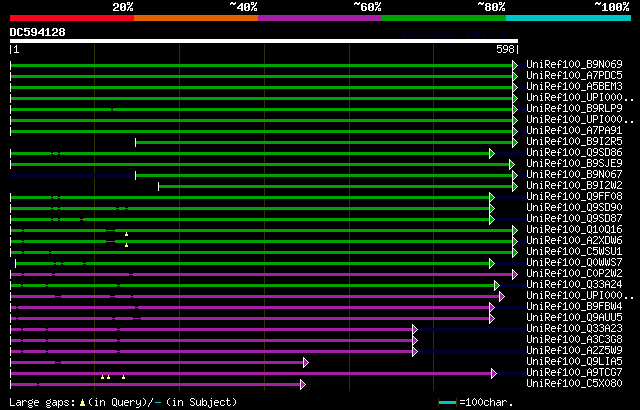Click the arrowhead ending the UniRef100_Q9SD86 alignment
640x410 pixels.
tap(492, 153)
